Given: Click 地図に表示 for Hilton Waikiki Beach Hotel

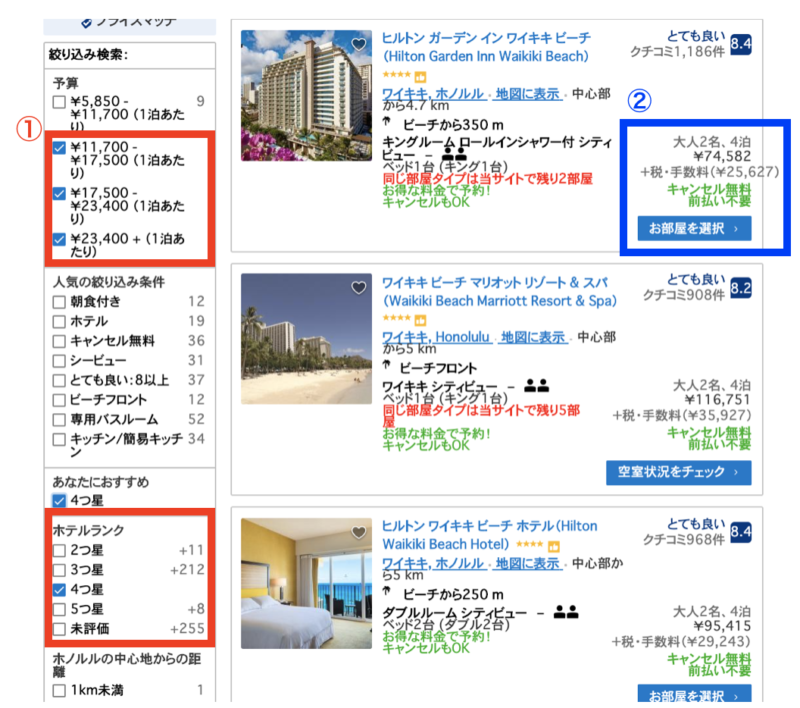Looking at the screenshot, I should click(528, 563).
